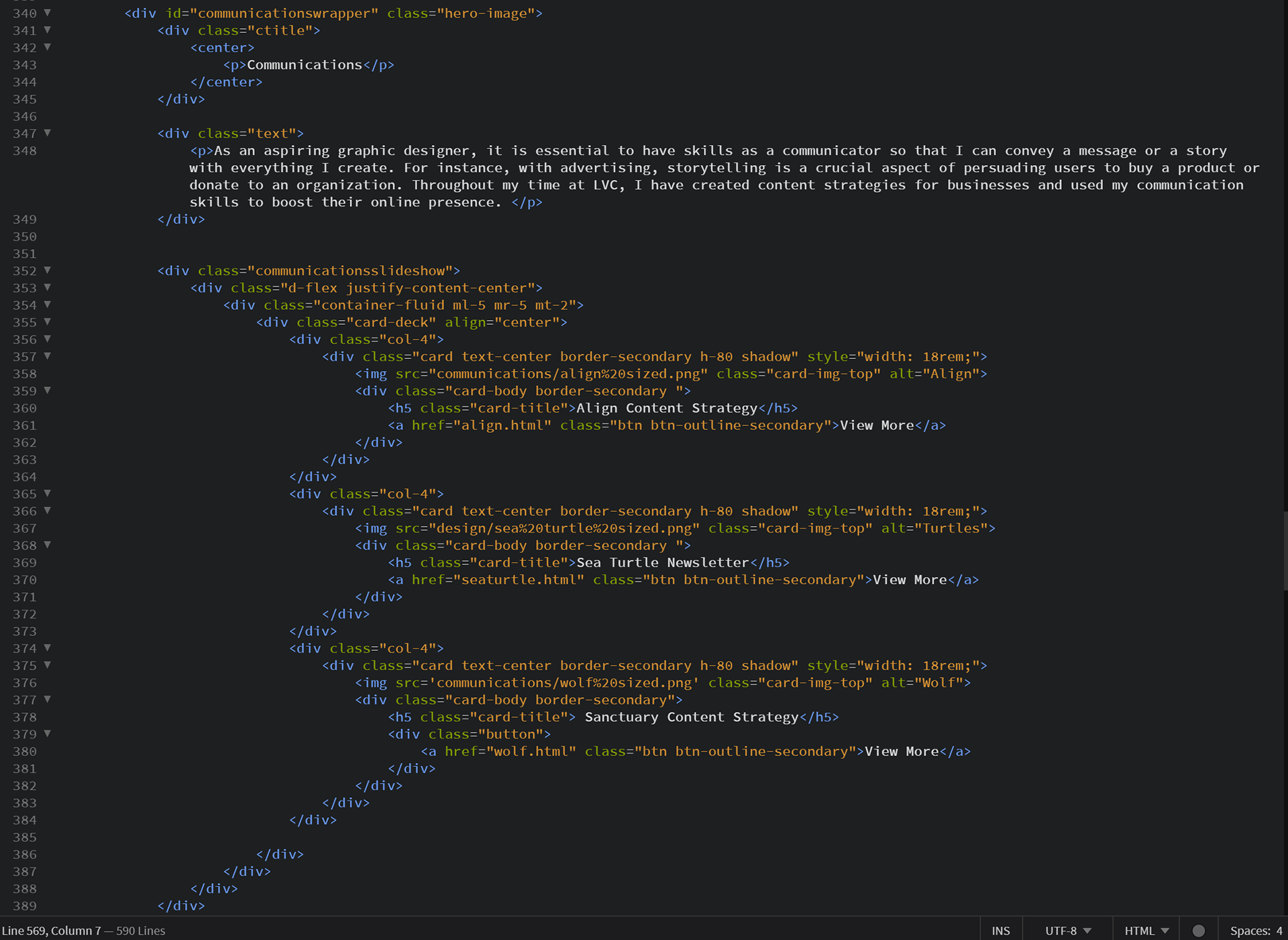Viewport: 1288px width, 940px height.
Task: Click the vertical scrollbar thumb on the right
Action: (x=1285, y=550)
